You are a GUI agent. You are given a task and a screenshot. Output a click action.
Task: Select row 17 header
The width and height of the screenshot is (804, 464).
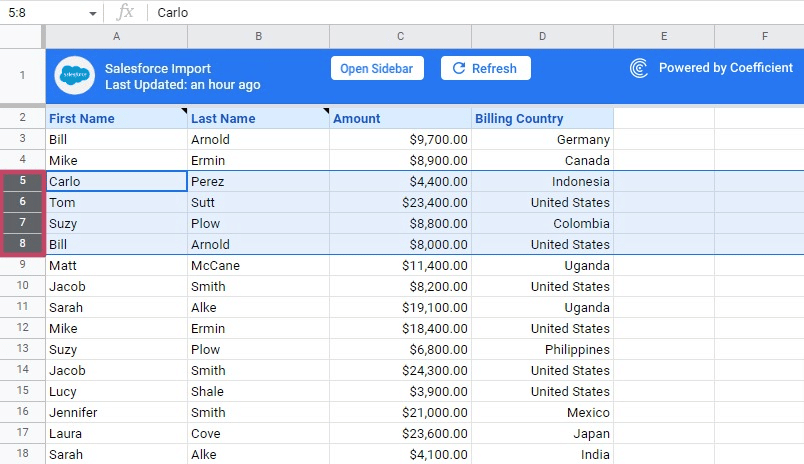coord(22,433)
